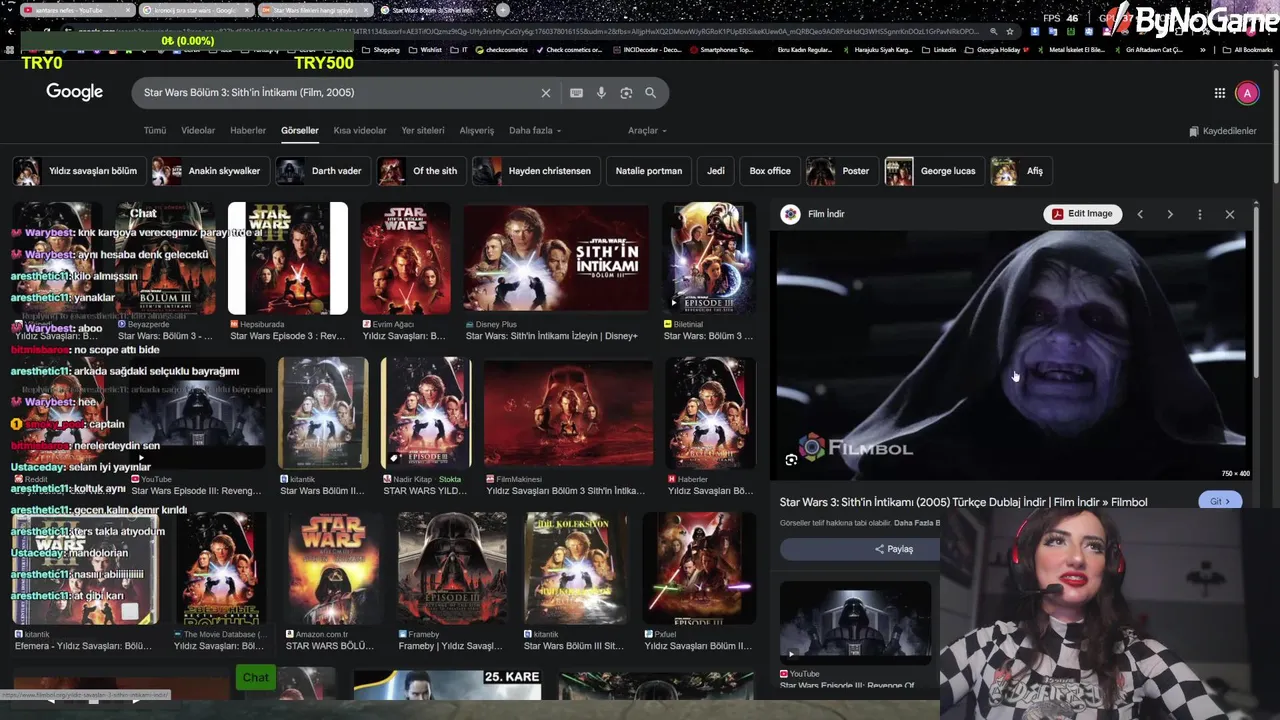This screenshot has height=720, width=1280.
Task: Filter by Anakin skywalker chip
Action: 210,171
